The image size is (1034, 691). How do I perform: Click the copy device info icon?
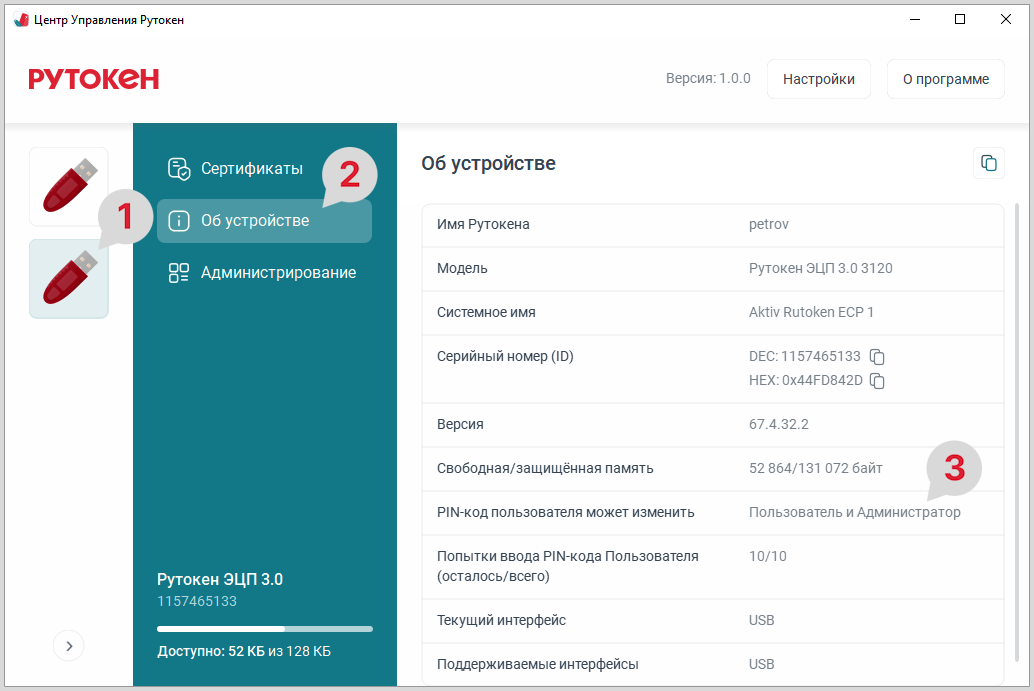tap(988, 163)
